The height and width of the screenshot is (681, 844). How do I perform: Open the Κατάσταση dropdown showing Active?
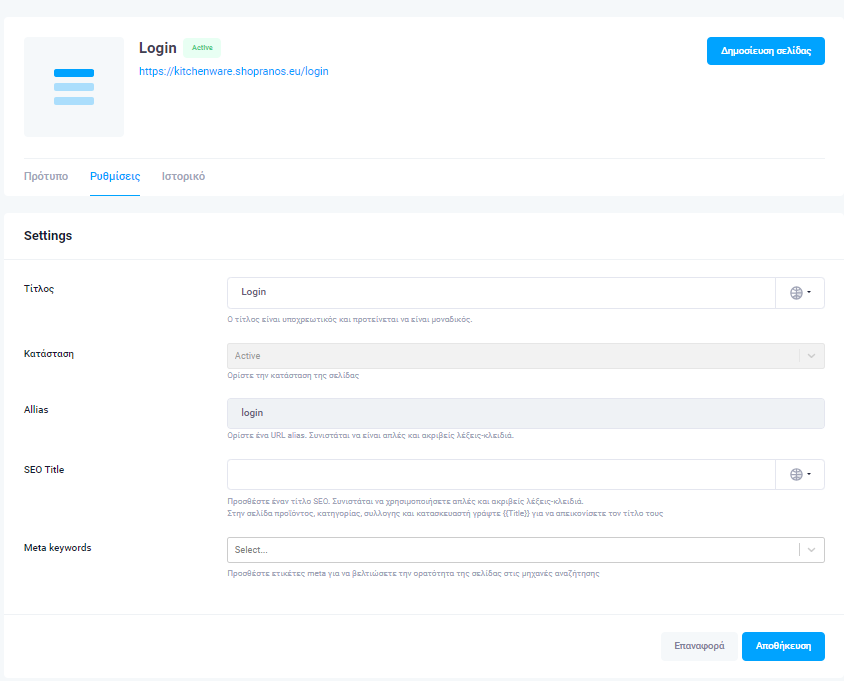click(x=510, y=356)
